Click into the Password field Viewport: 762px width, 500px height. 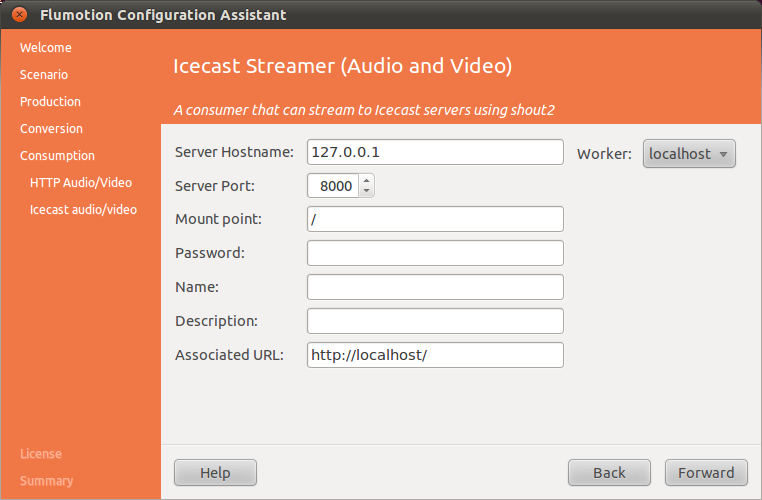click(x=435, y=253)
